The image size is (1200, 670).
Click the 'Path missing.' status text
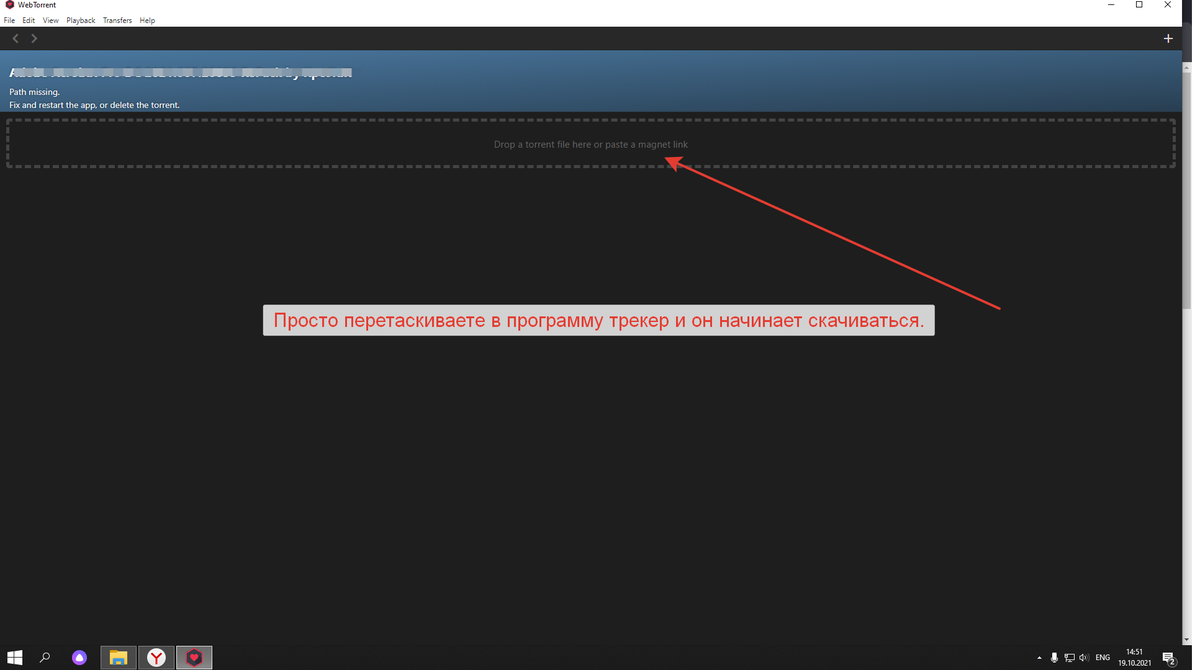point(35,92)
